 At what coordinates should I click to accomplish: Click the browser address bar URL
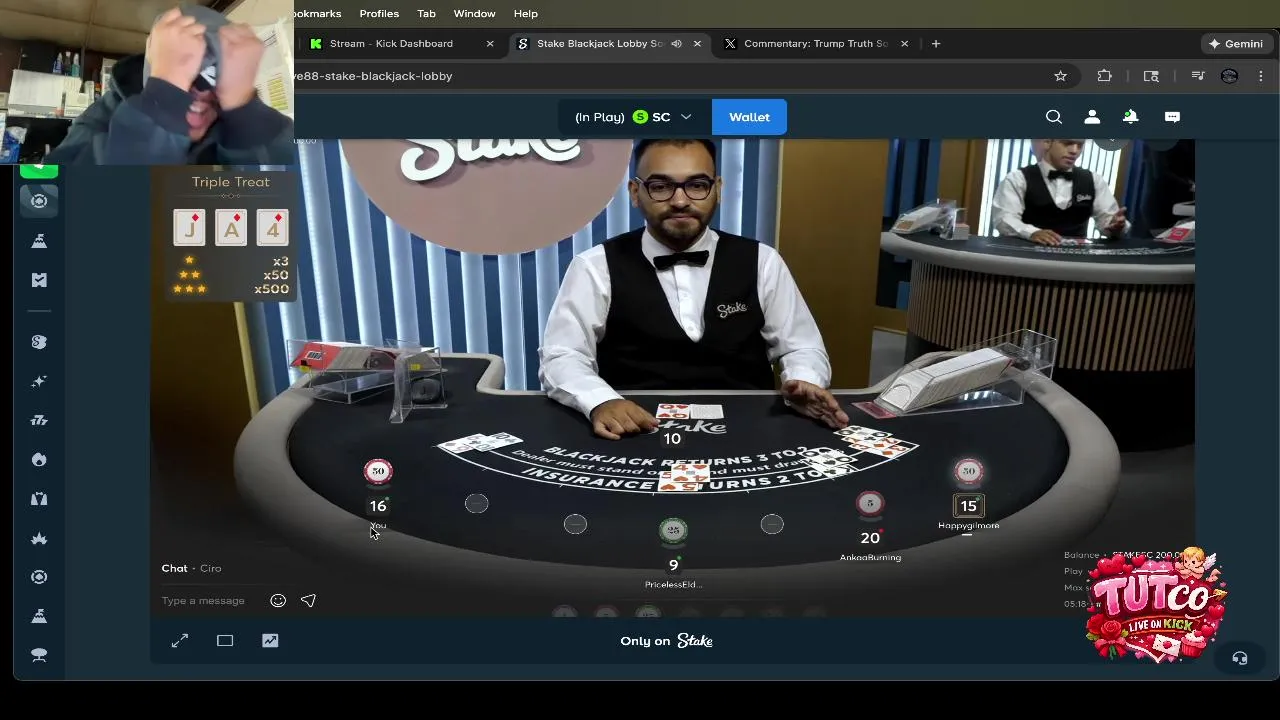(x=373, y=76)
